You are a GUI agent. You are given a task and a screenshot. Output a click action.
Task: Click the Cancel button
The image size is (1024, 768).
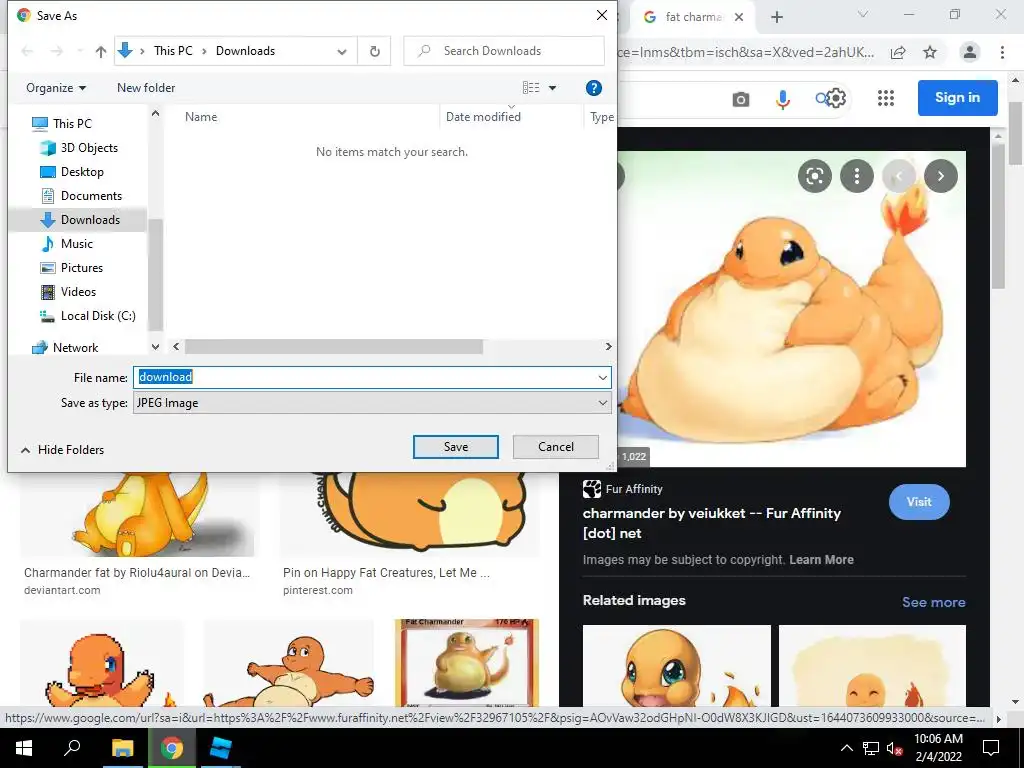point(556,447)
